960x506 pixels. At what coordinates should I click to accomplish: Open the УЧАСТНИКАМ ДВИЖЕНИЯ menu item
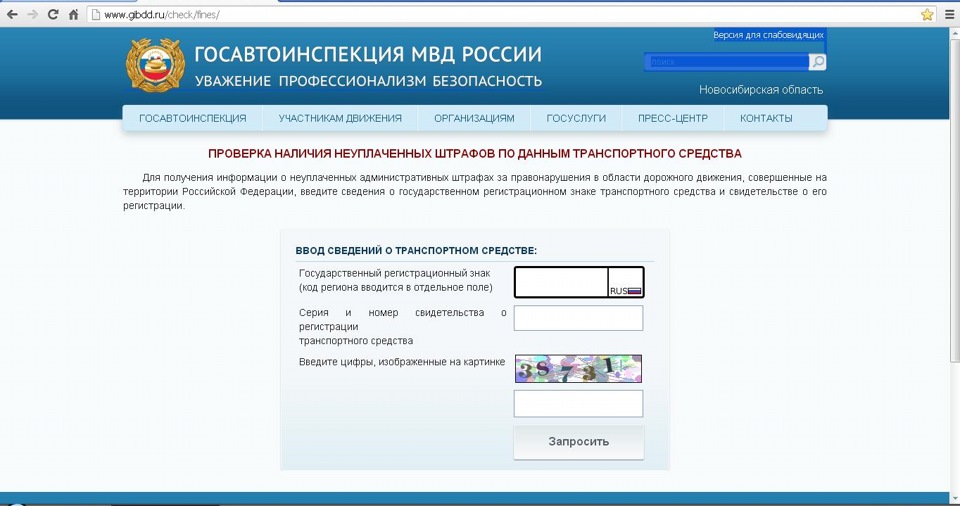[x=340, y=118]
